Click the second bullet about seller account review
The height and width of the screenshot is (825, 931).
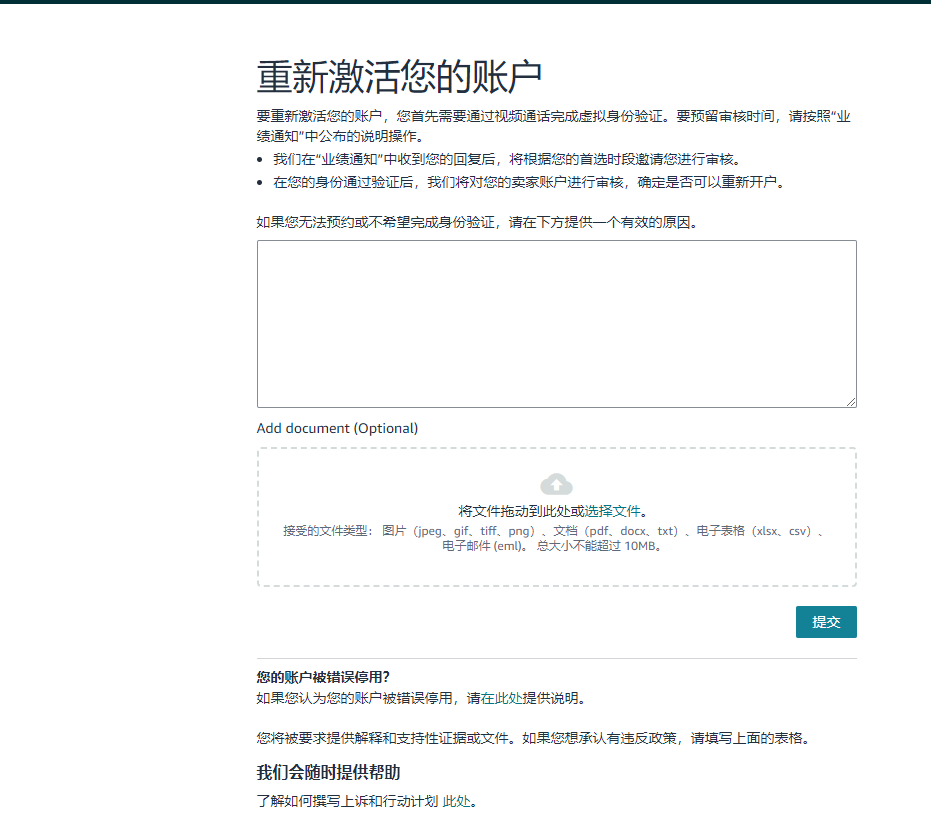(x=528, y=182)
